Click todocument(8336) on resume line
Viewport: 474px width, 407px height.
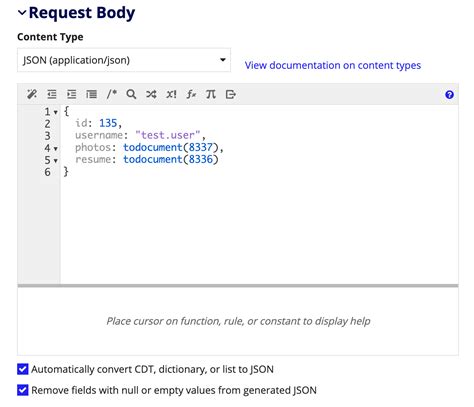point(171,159)
